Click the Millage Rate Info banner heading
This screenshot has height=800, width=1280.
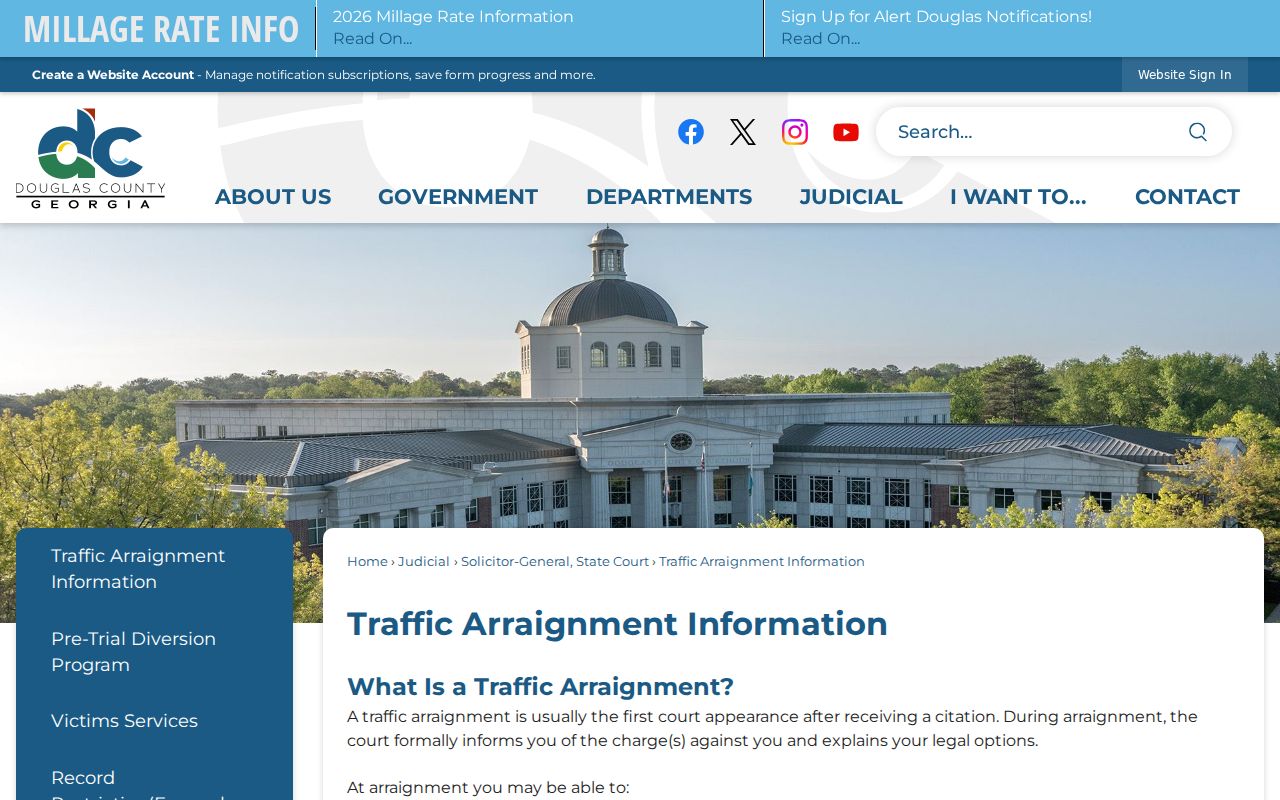pos(161,29)
